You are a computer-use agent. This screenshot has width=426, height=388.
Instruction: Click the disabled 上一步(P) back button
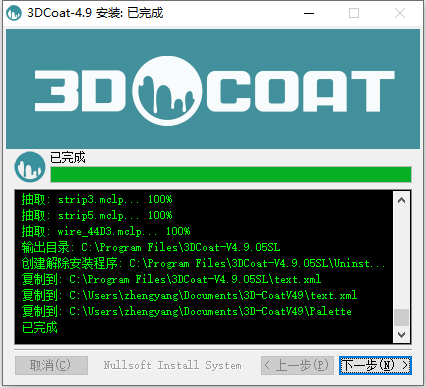tap(297, 365)
